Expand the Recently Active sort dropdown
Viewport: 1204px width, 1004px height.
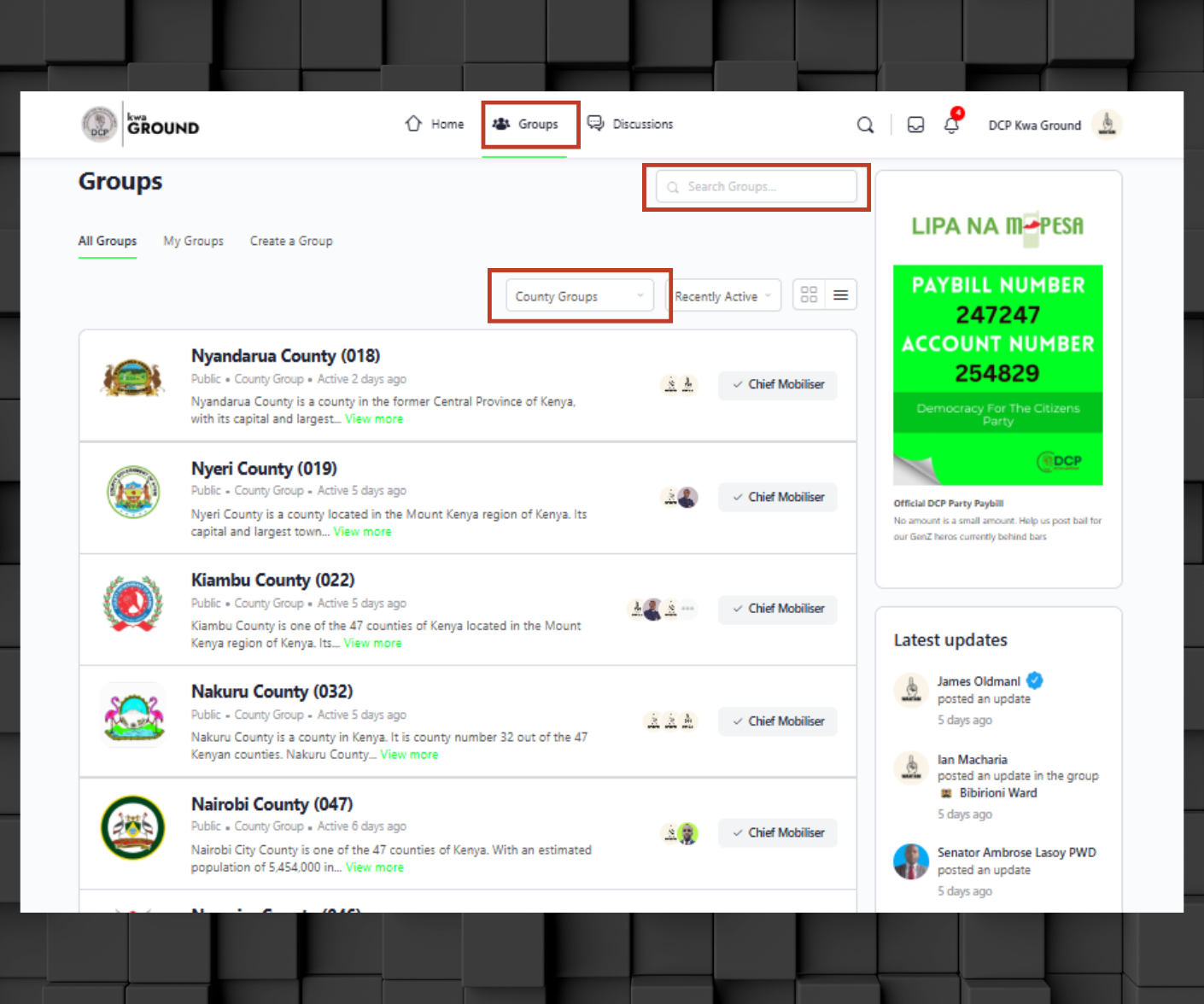(x=723, y=296)
